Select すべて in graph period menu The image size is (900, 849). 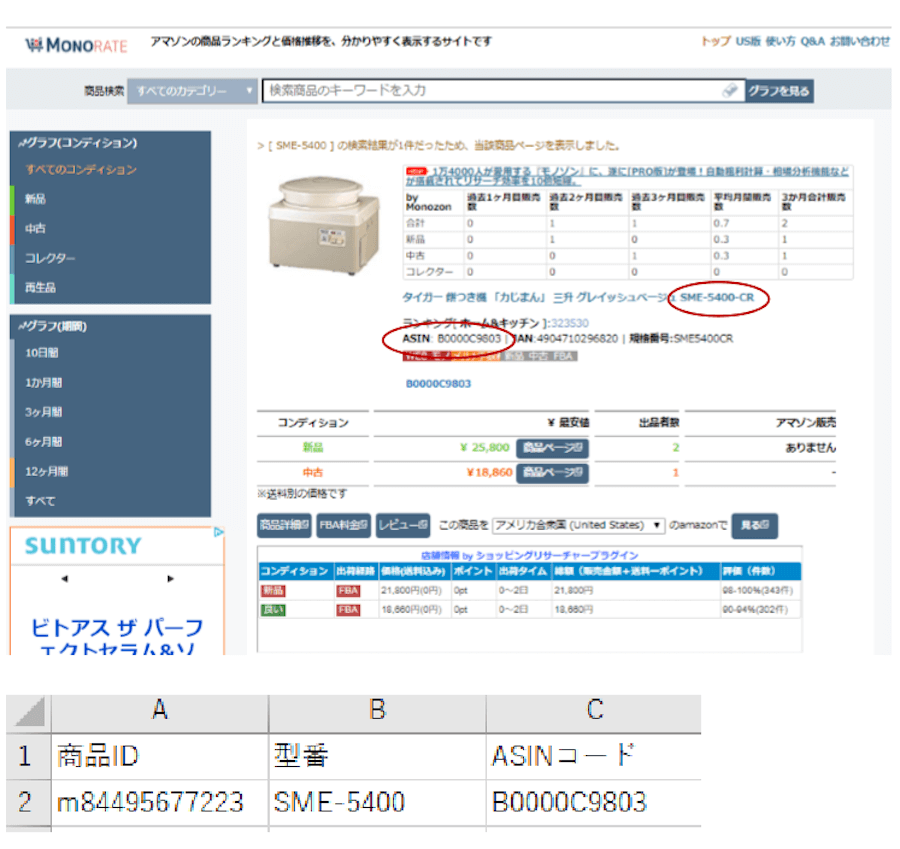pyautogui.click(x=40, y=501)
